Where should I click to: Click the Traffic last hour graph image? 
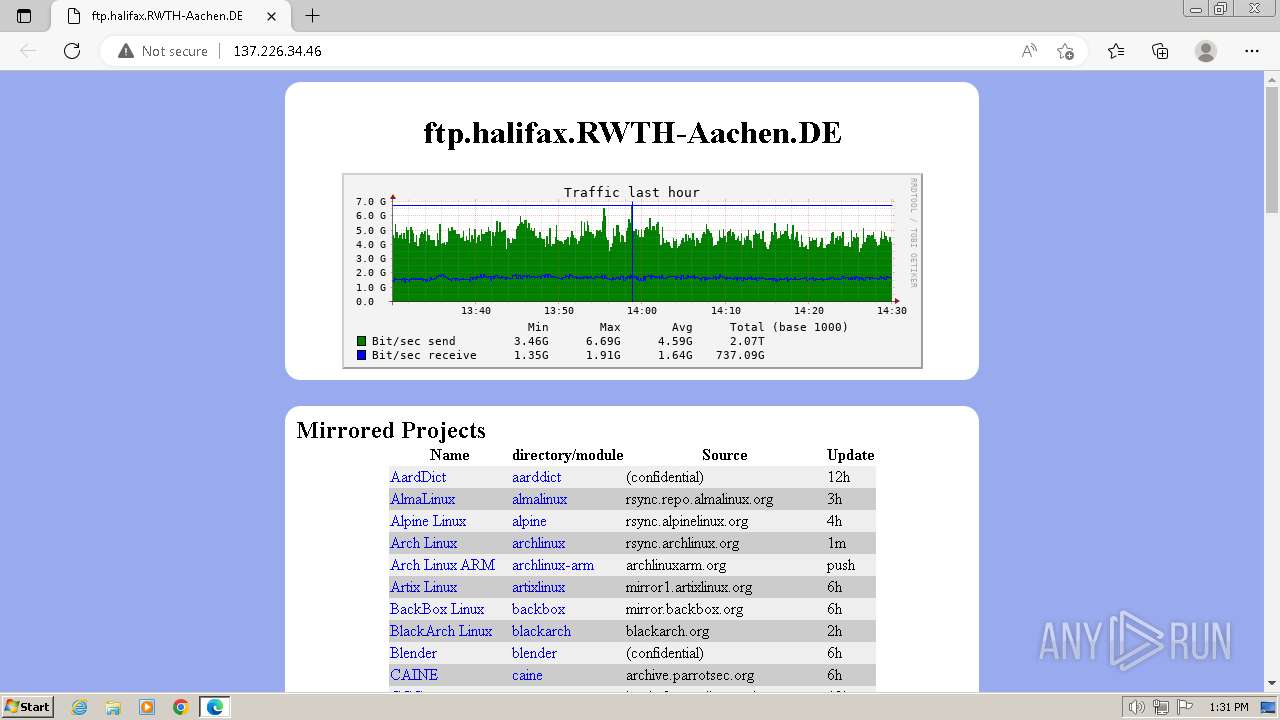click(632, 271)
